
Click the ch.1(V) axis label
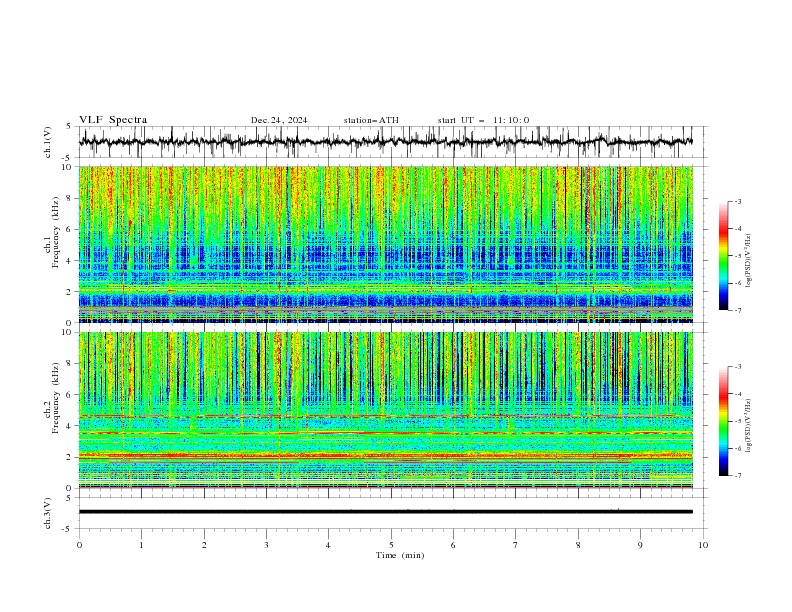pos(47,142)
